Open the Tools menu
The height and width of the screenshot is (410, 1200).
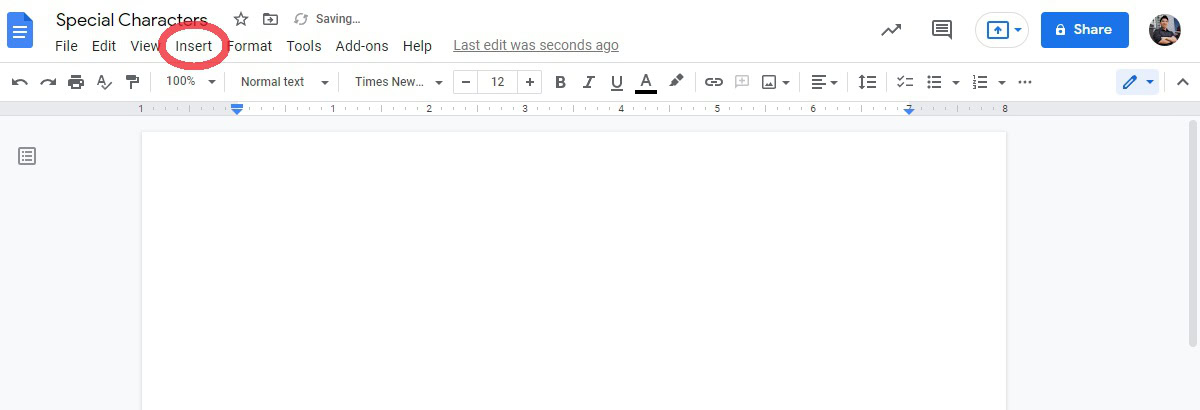coord(304,46)
